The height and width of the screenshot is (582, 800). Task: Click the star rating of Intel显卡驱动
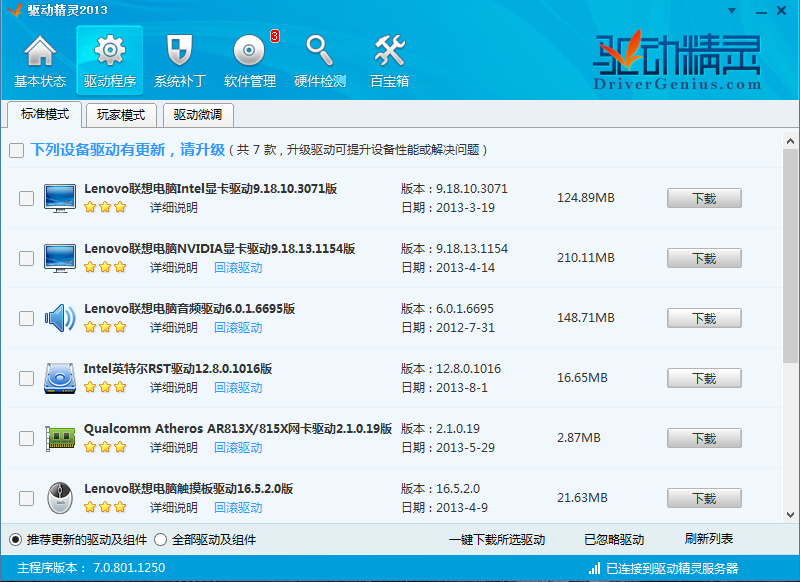click(105, 207)
